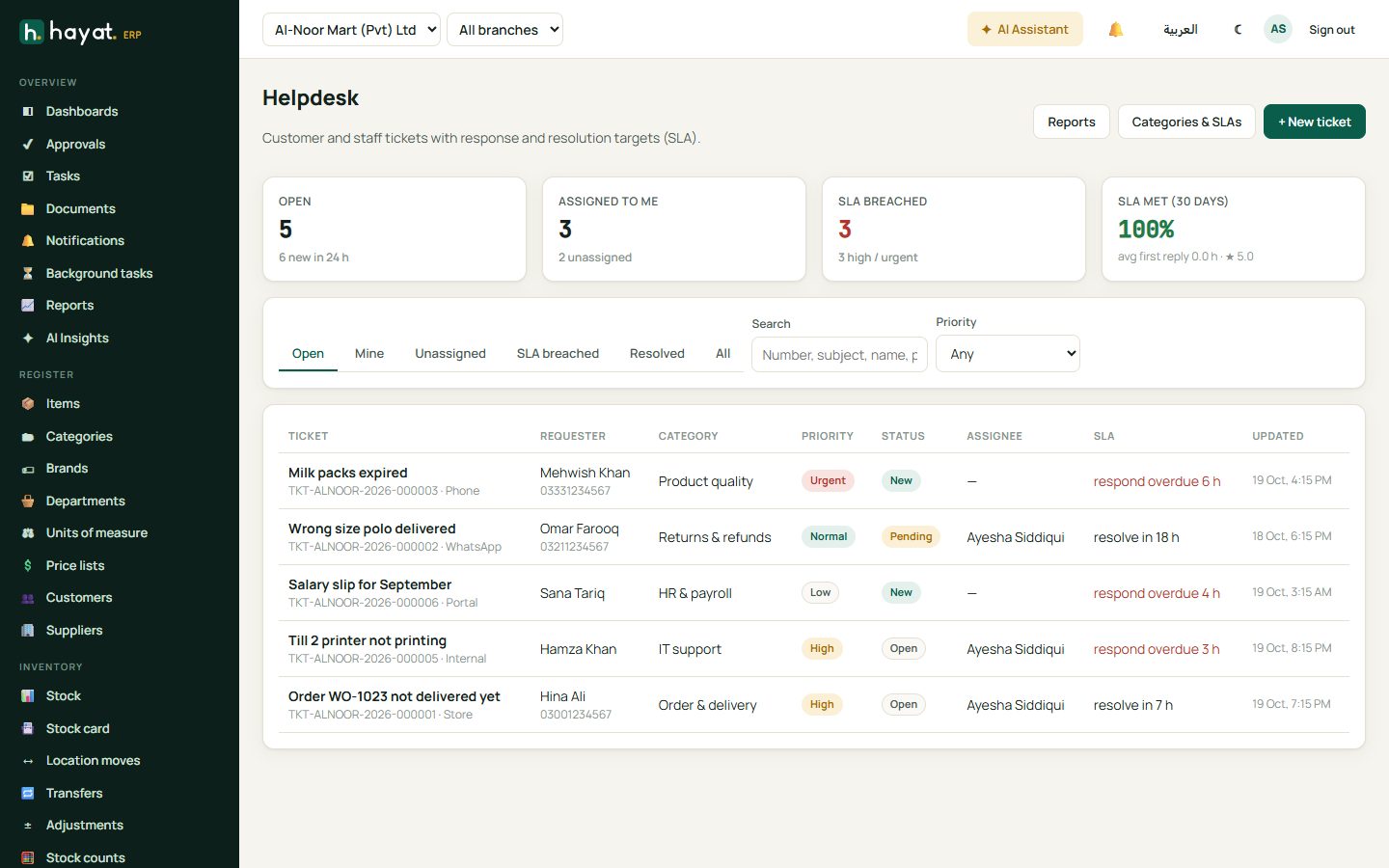Image resolution: width=1389 pixels, height=868 pixels.
Task: Open the Stock counts icon
Action: [x=28, y=858]
